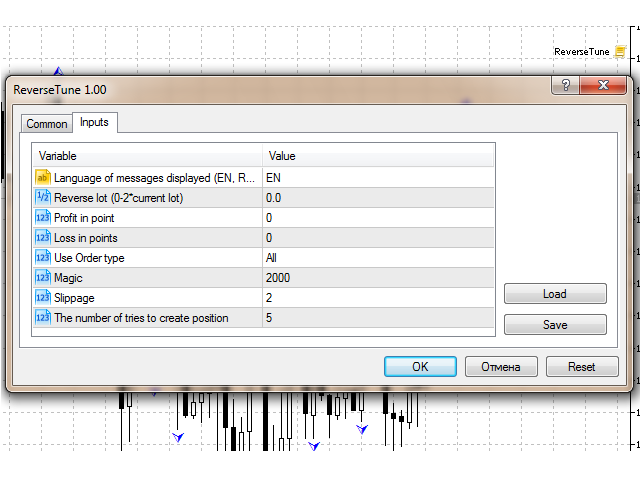
Task: Open dialog help question mark button
Action: pyautogui.click(x=567, y=88)
